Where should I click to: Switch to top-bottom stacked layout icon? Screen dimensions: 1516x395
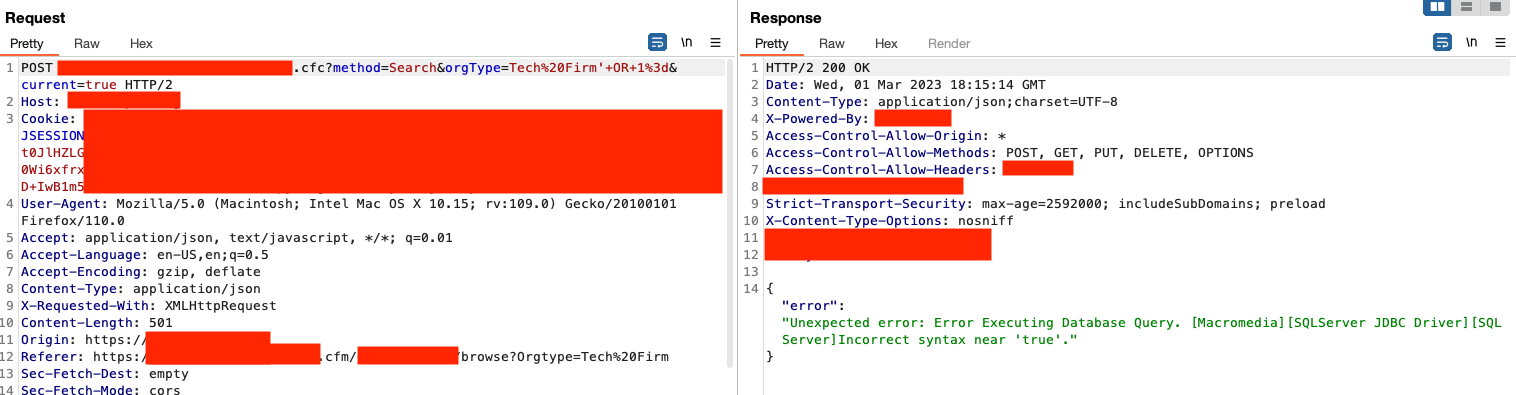coord(1466,7)
